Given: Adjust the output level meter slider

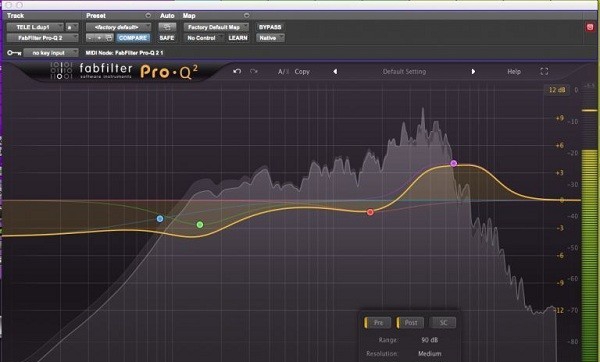Looking at the screenshot, I should coord(590,111).
